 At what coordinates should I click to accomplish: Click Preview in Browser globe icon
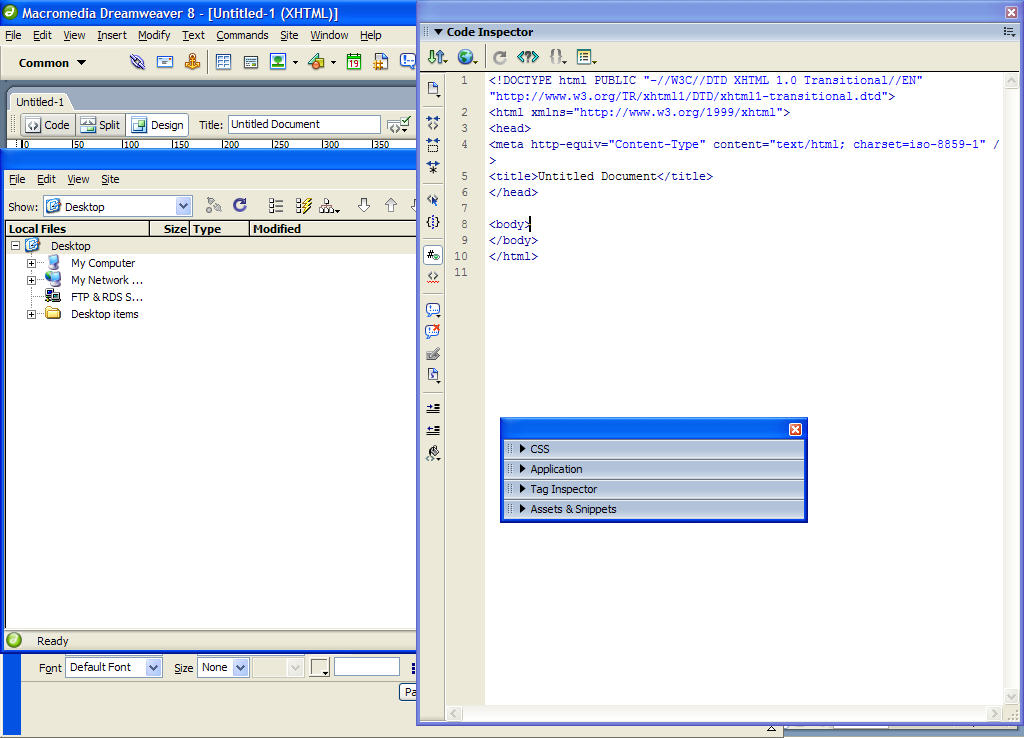[466, 57]
